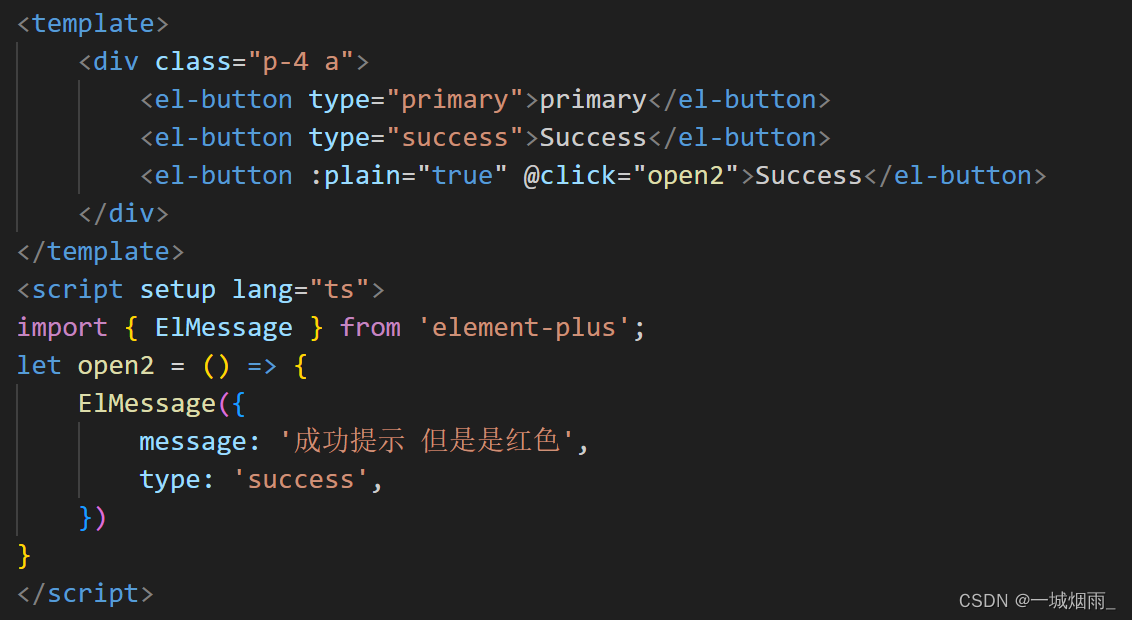
Task: Click ElMessage inside the import braces
Action: [x=224, y=327]
